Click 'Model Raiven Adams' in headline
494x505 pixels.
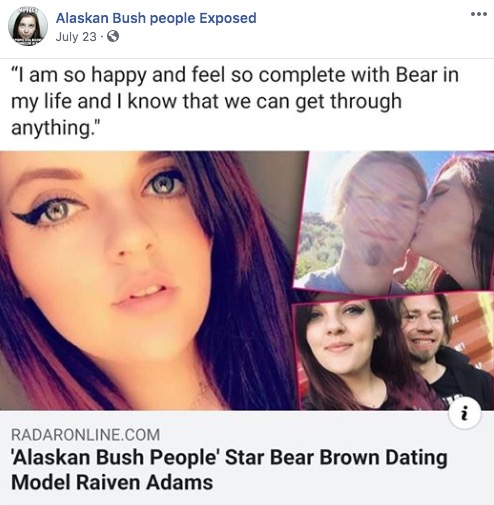(x=112, y=482)
